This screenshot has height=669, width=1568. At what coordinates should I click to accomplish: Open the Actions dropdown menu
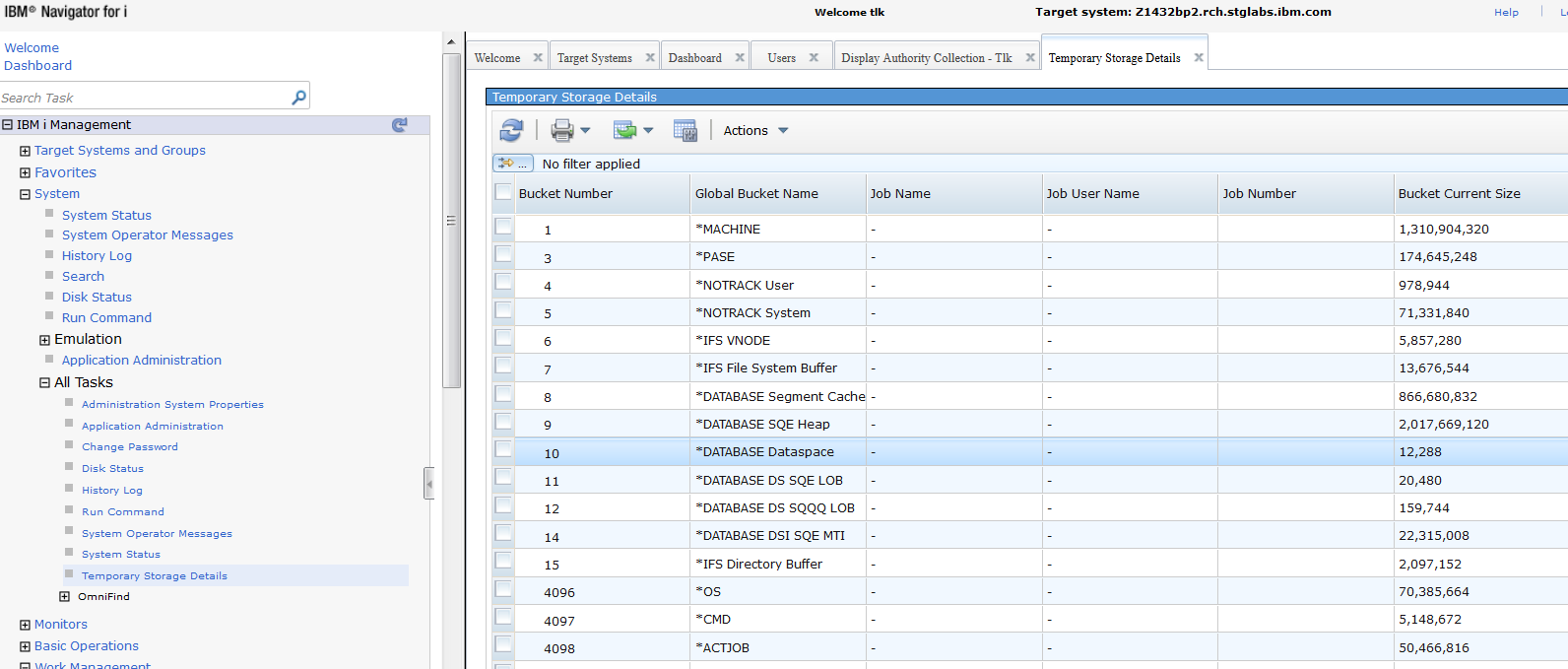pyautogui.click(x=755, y=130)
